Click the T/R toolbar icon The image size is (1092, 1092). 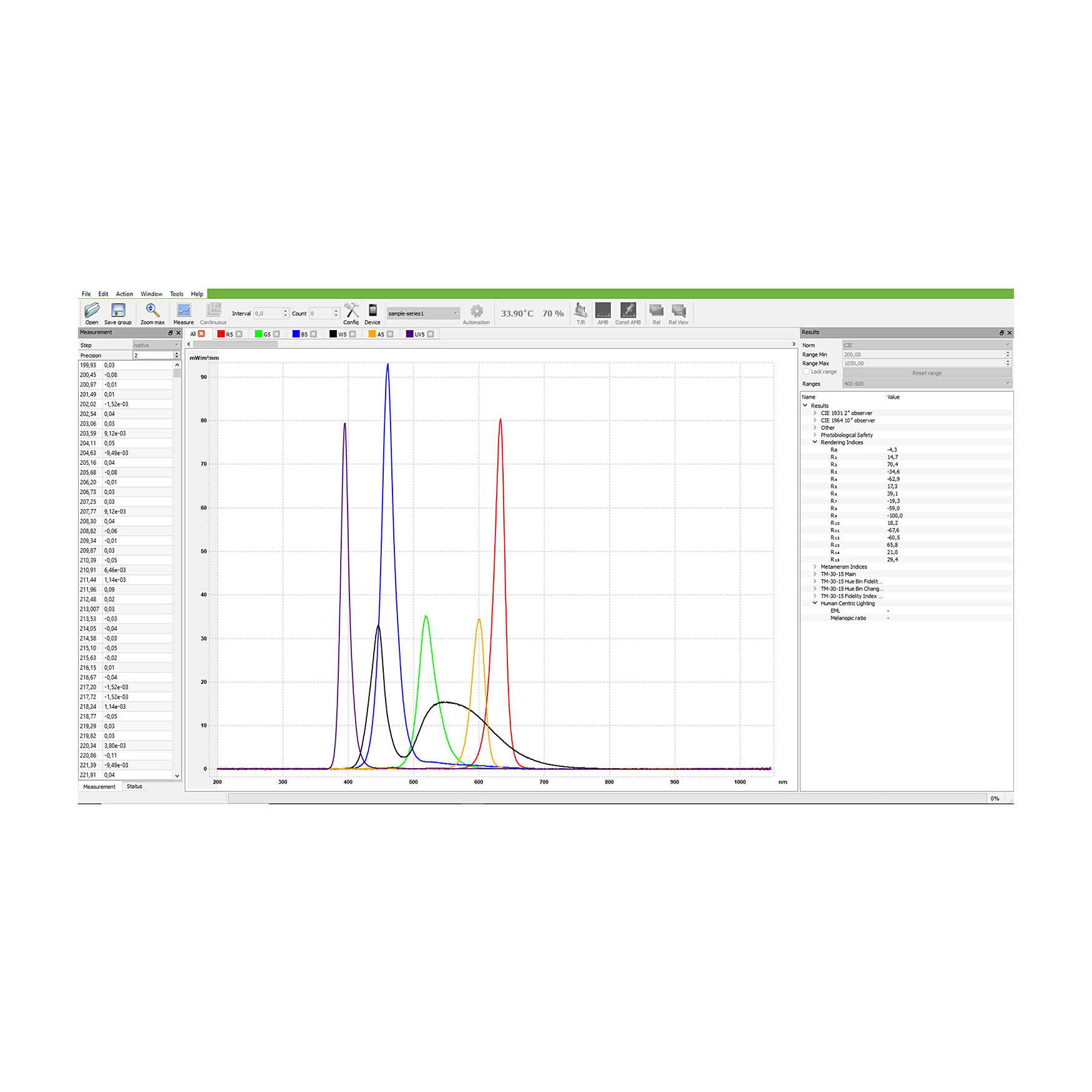coord(580,310)
